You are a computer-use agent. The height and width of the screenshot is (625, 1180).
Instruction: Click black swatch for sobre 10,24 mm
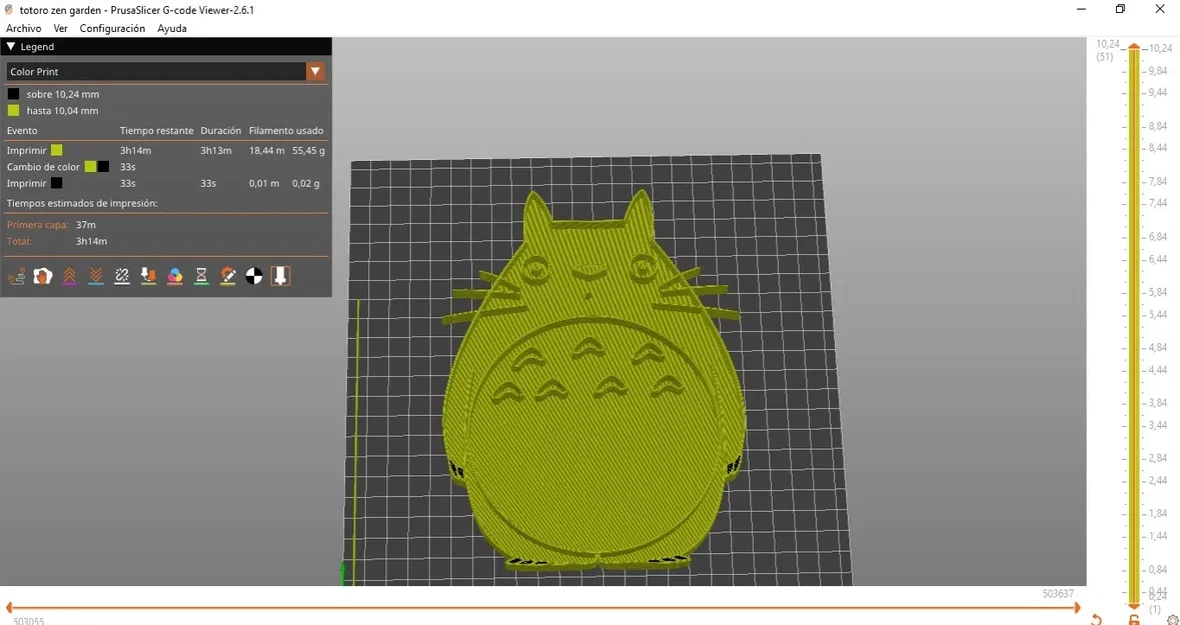click(x=14, y=94)
